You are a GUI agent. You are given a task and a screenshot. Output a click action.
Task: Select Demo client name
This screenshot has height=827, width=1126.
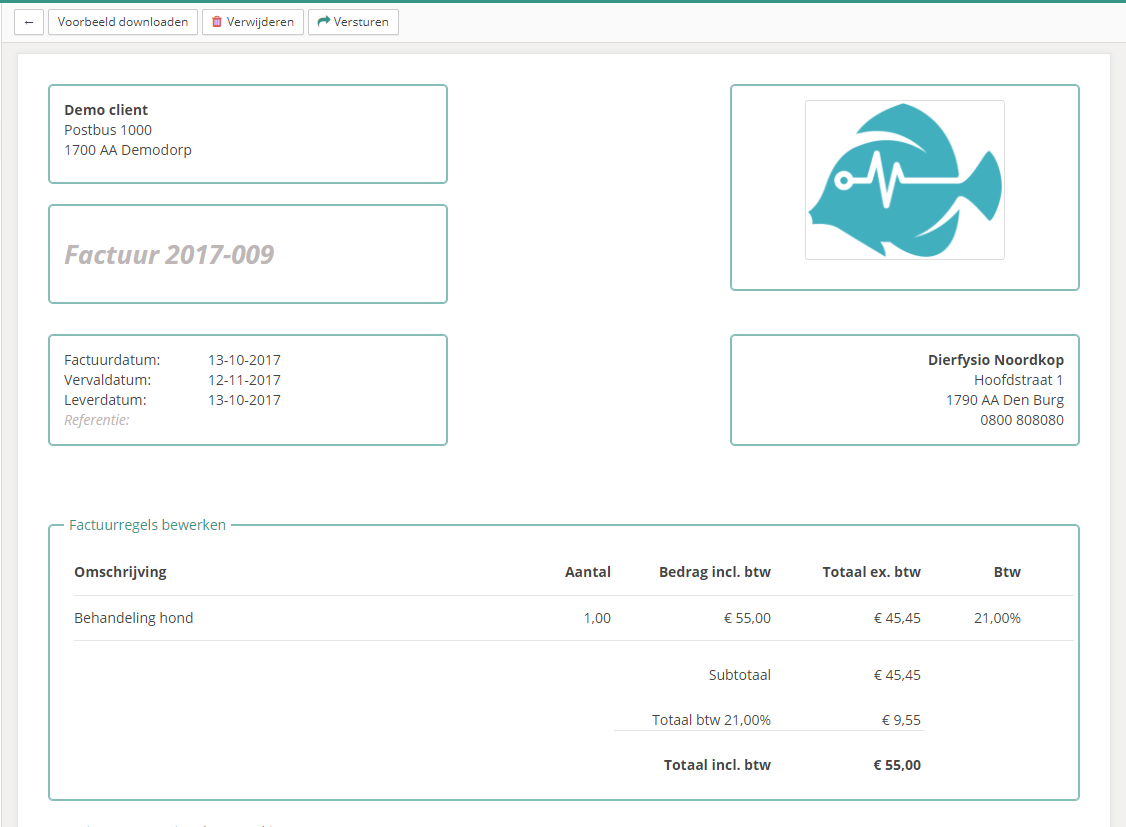click(x=106, y=110)
